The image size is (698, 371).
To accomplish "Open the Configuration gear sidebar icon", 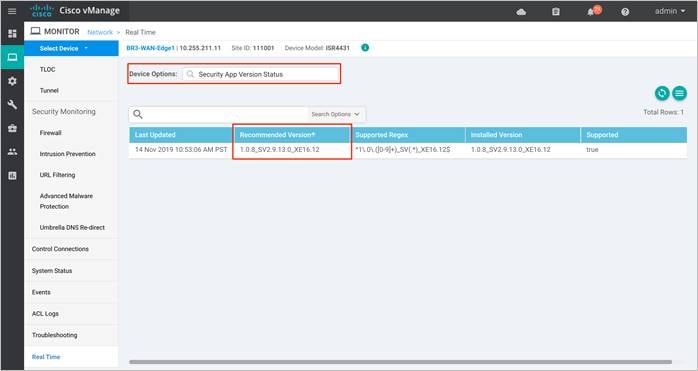I will tap(12, 81).
